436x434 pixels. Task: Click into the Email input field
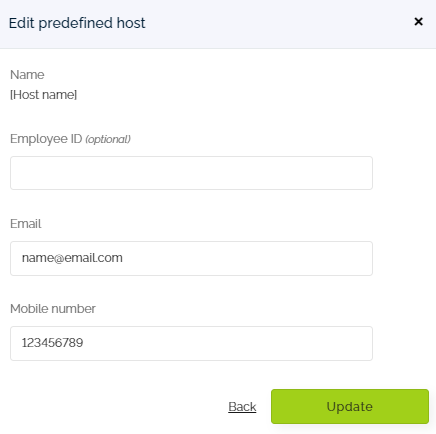point(191,258)
